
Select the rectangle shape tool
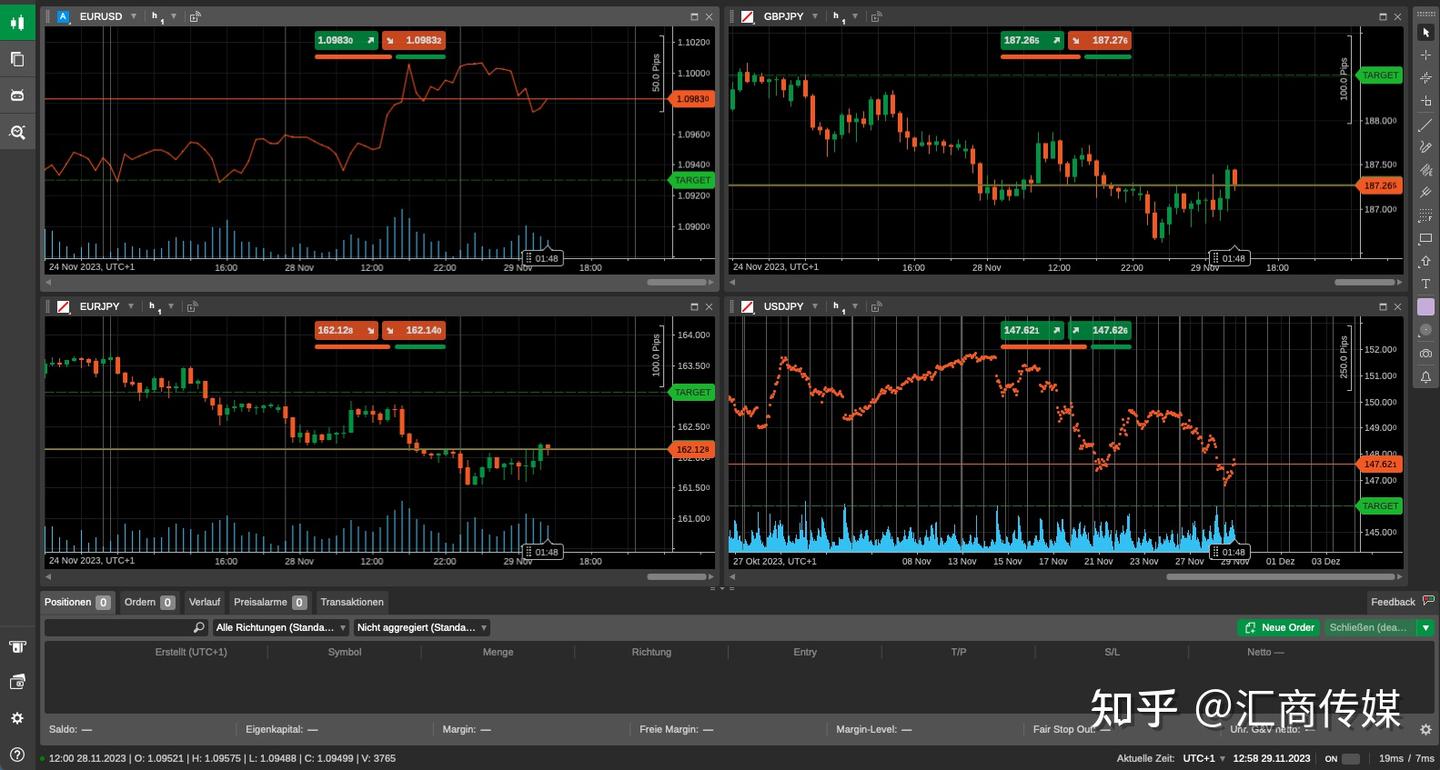(x=1426, y=239)
